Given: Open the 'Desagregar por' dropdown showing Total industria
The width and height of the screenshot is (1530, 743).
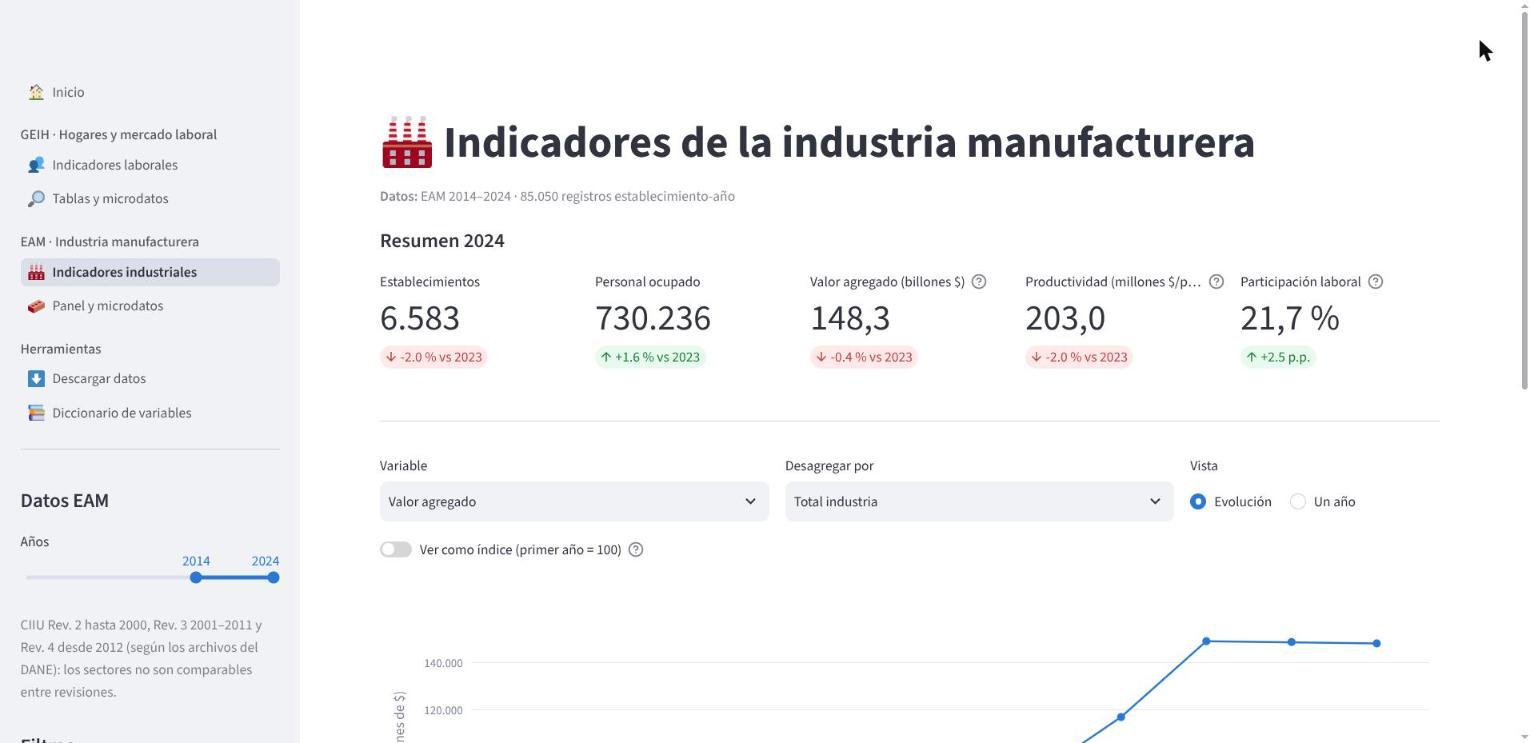Looking at the screenshot, I should pos(979,501).
